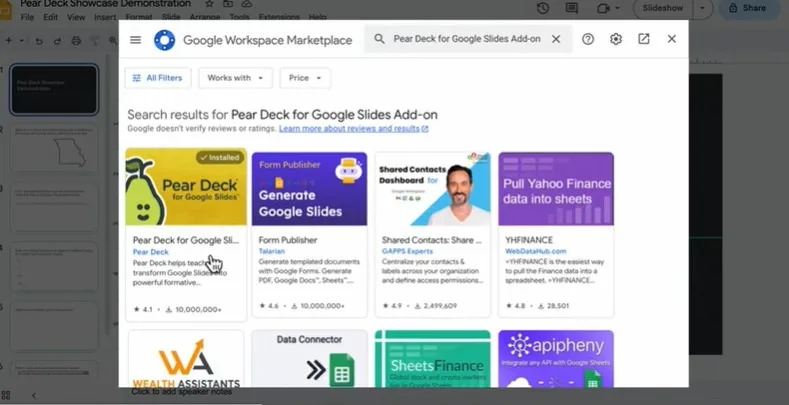Open Marketplace in new window

click(644, 39)
